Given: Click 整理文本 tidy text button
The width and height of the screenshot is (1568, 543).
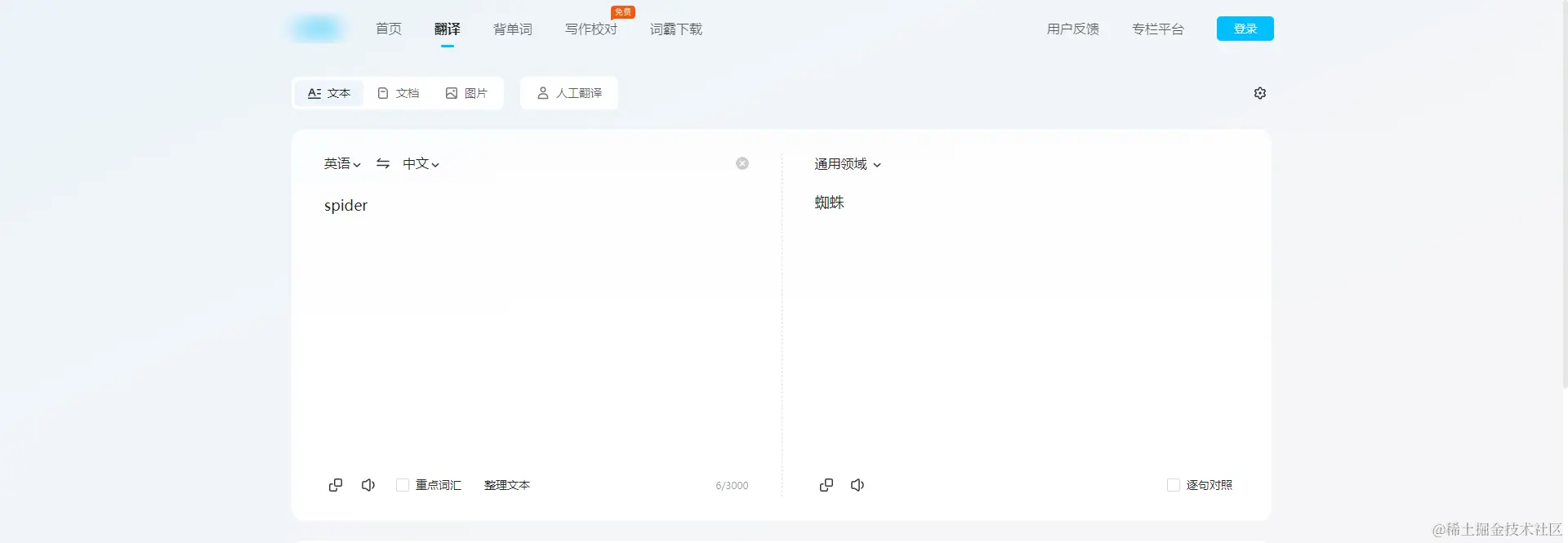Looking at the screenshot, I should (x=507, y=485).
